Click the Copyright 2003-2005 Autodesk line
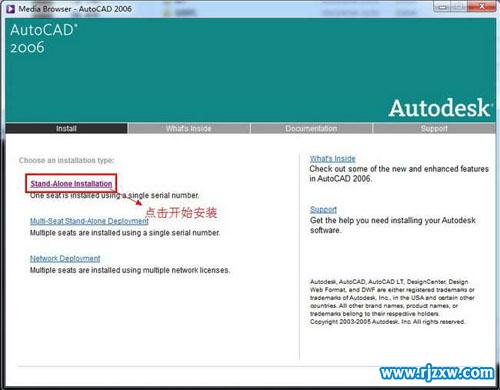 [x=387, y=322]
